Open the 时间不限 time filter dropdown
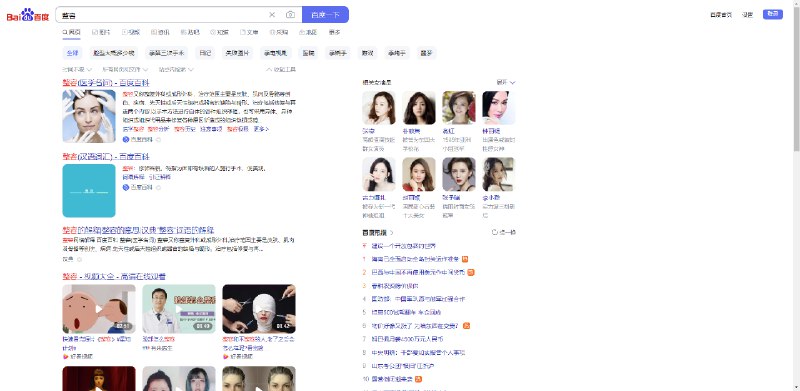The height and width of the screenshot is (391, 800). pos(77,69)
